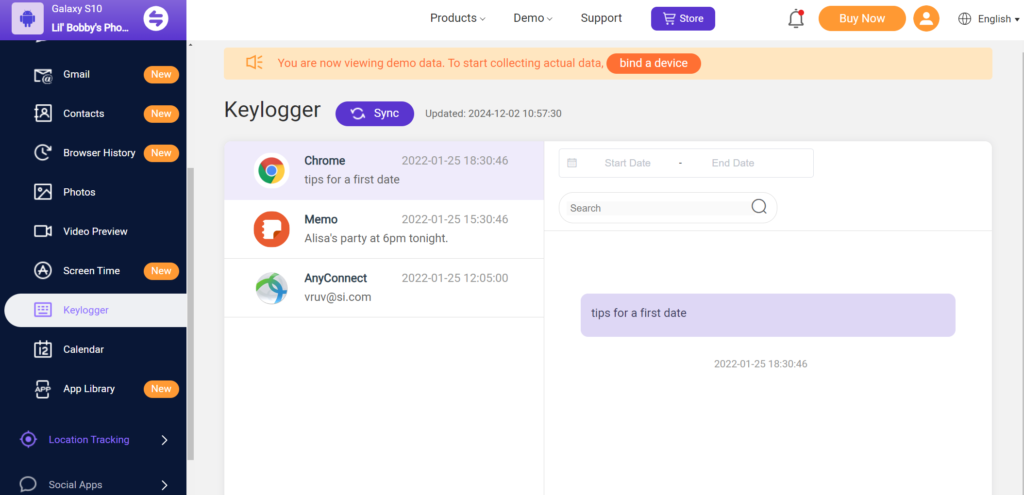This screenshot has height=495, width=1024.
Task: Click the Buy Now button
Action: click(862, 18)
